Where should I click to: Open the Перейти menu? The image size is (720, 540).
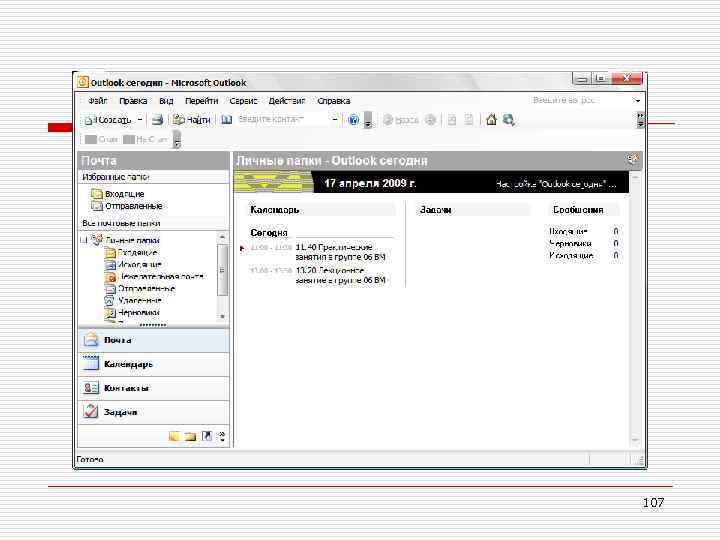(202, 101)
